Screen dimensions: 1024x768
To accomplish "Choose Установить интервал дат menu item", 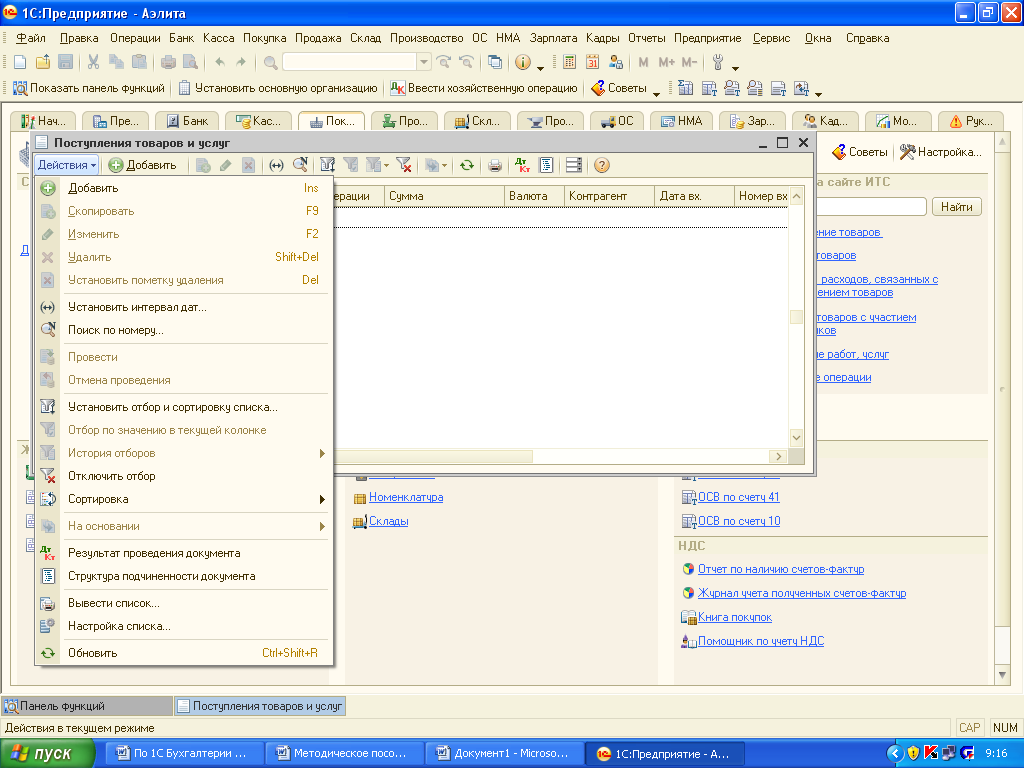I will (x=184, y=307).
